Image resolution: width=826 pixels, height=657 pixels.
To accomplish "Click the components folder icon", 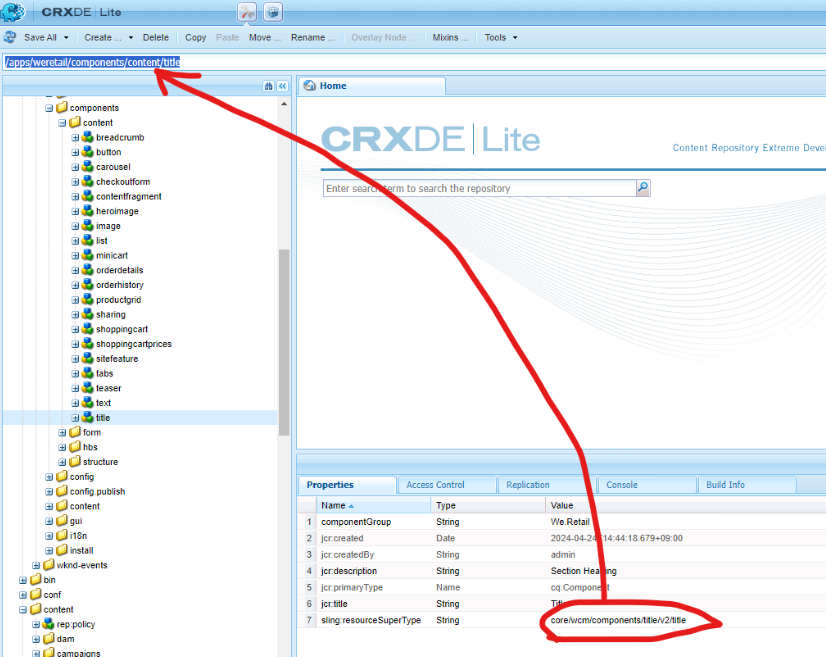I will click(x=62, y=107).
